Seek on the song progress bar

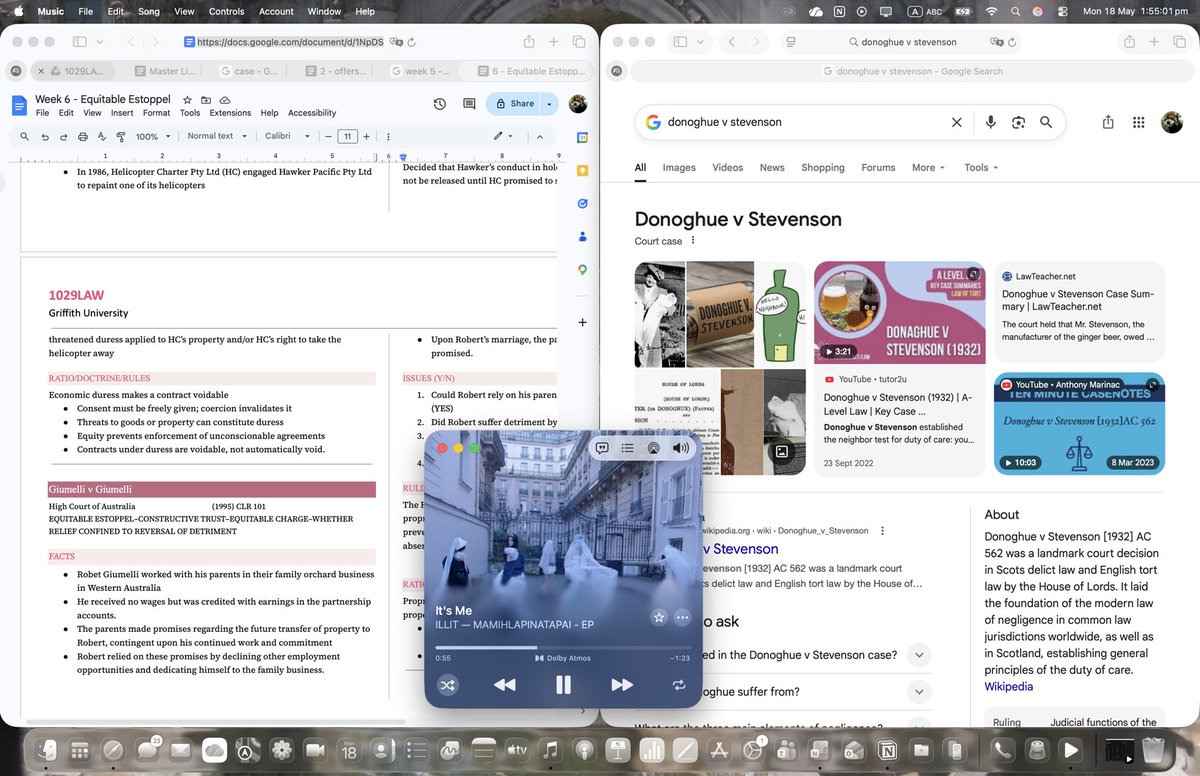coord(563,648)
